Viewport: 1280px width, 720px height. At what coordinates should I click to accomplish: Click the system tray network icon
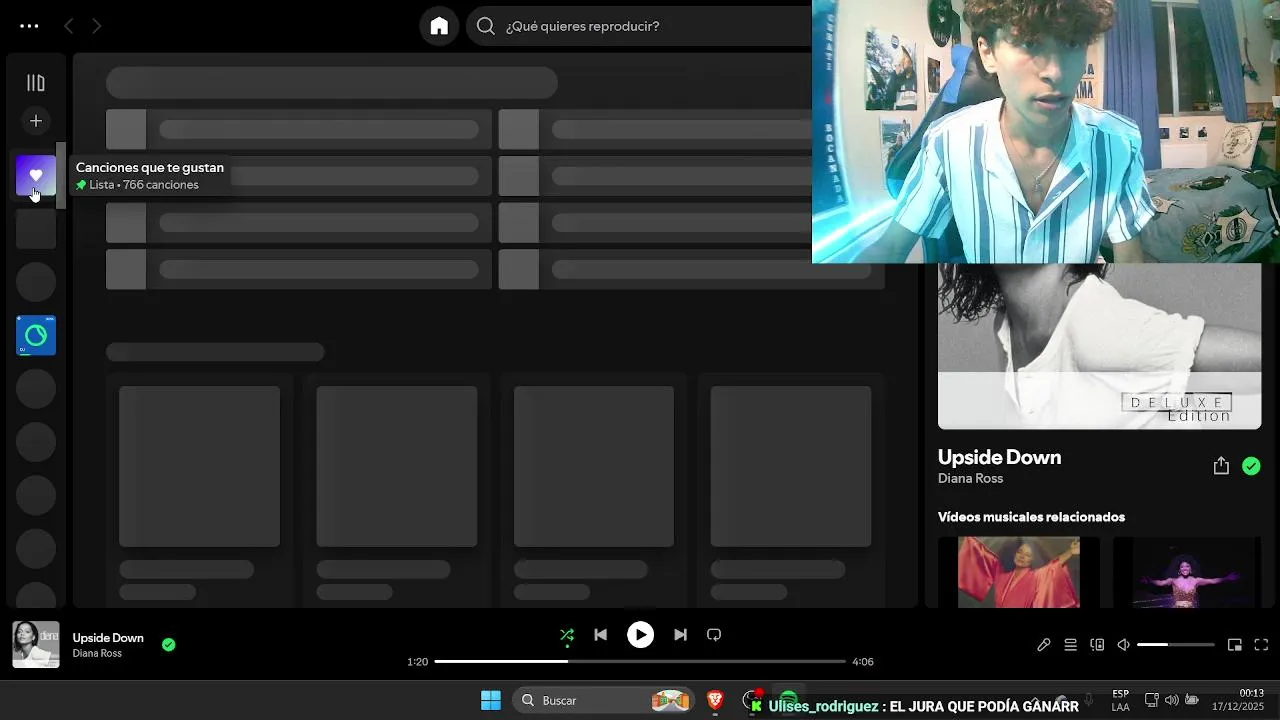point(1151,700)
